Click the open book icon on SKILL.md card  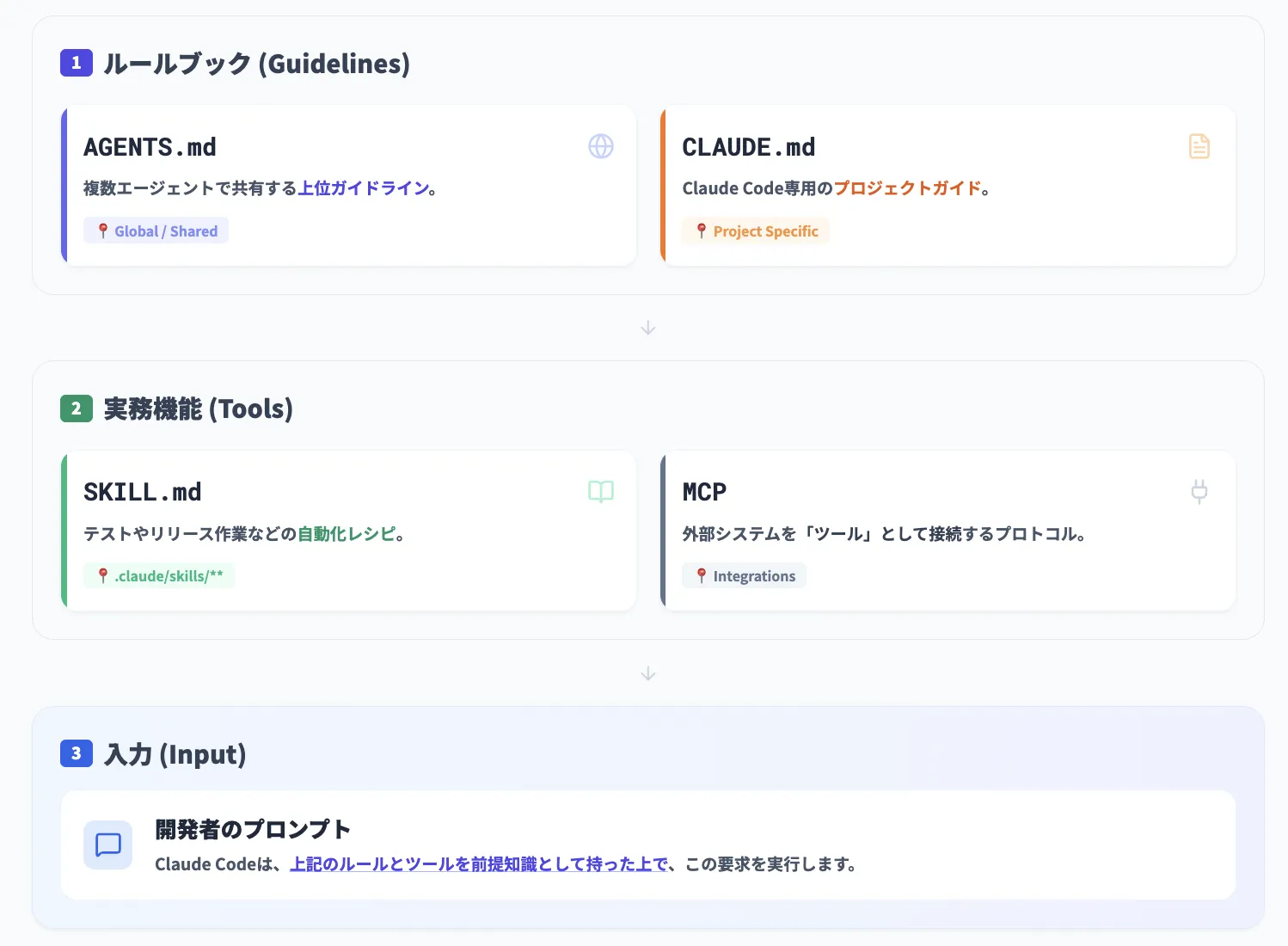(x=600, y=491)
